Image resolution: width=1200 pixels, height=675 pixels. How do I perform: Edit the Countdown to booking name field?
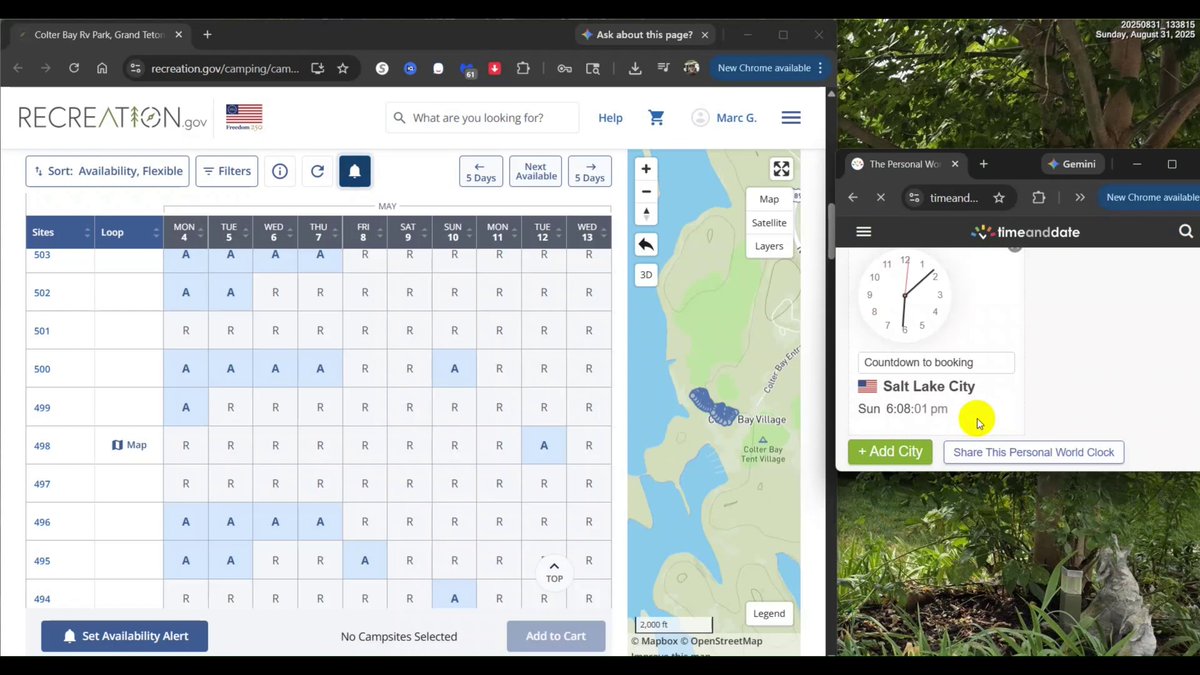936,362
